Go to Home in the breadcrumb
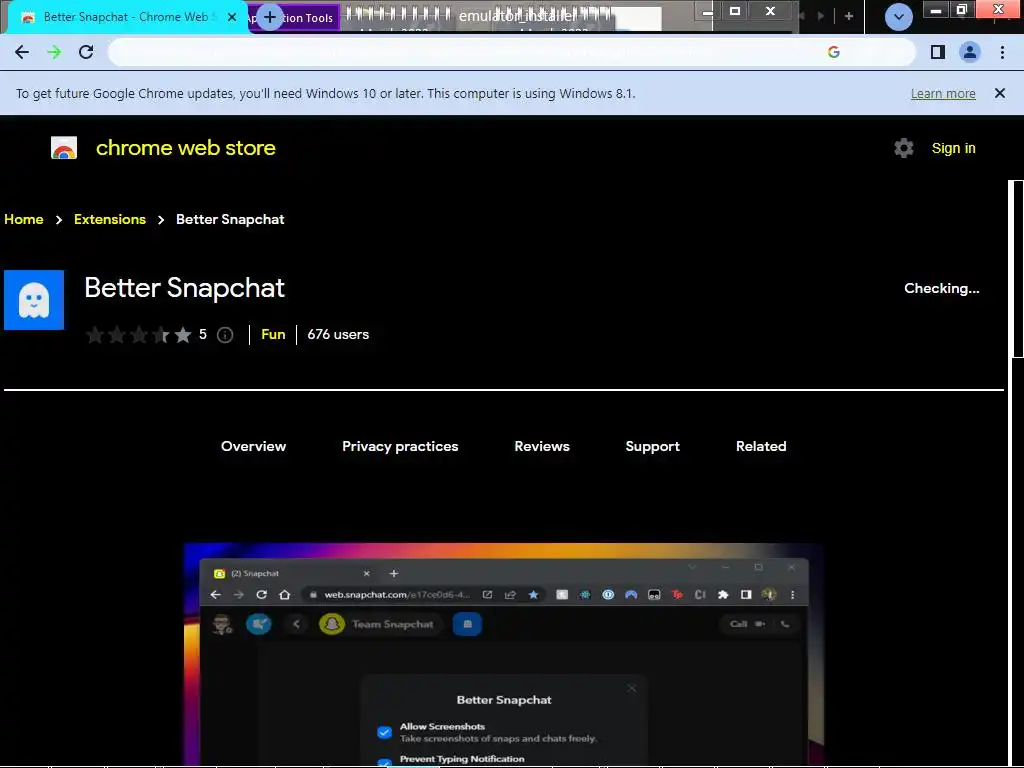The width and height of the screenshot is (1024, 768). coord(24,219)
